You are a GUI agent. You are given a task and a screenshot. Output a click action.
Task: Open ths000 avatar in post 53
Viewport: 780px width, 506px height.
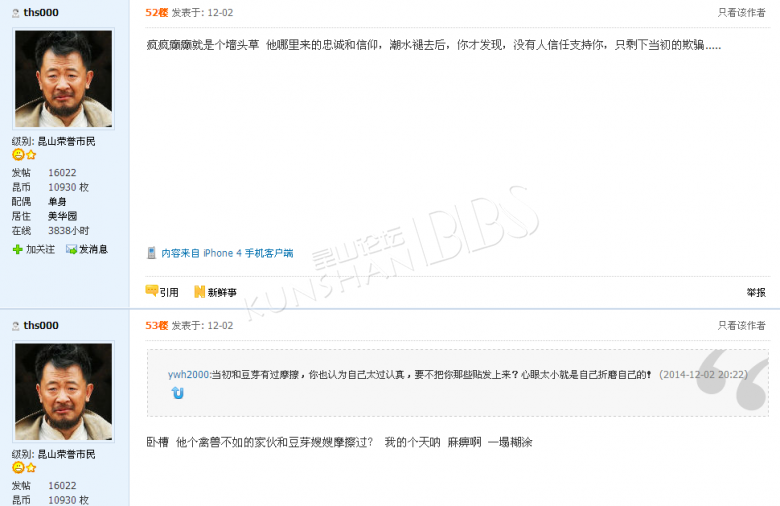64,392
